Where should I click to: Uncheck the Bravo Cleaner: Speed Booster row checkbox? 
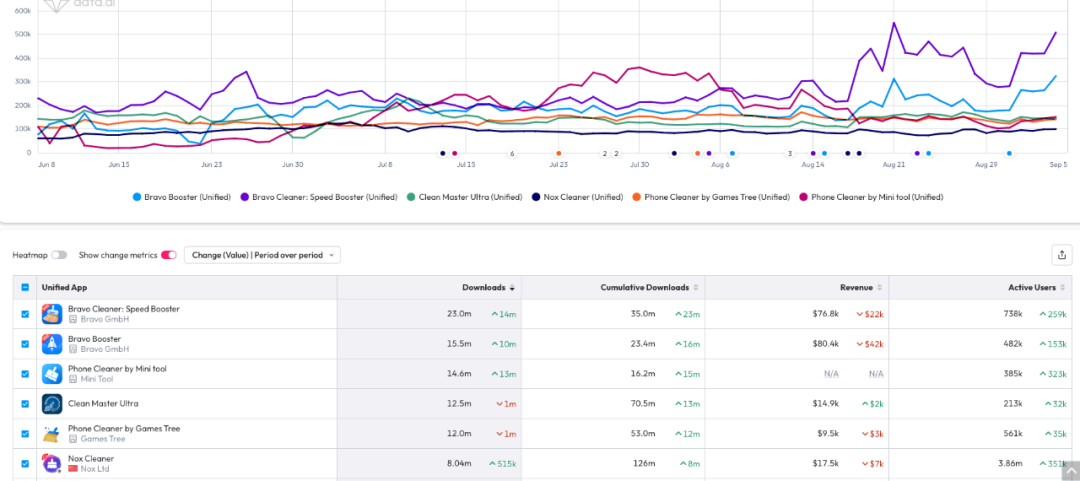[x=25, y=314]
